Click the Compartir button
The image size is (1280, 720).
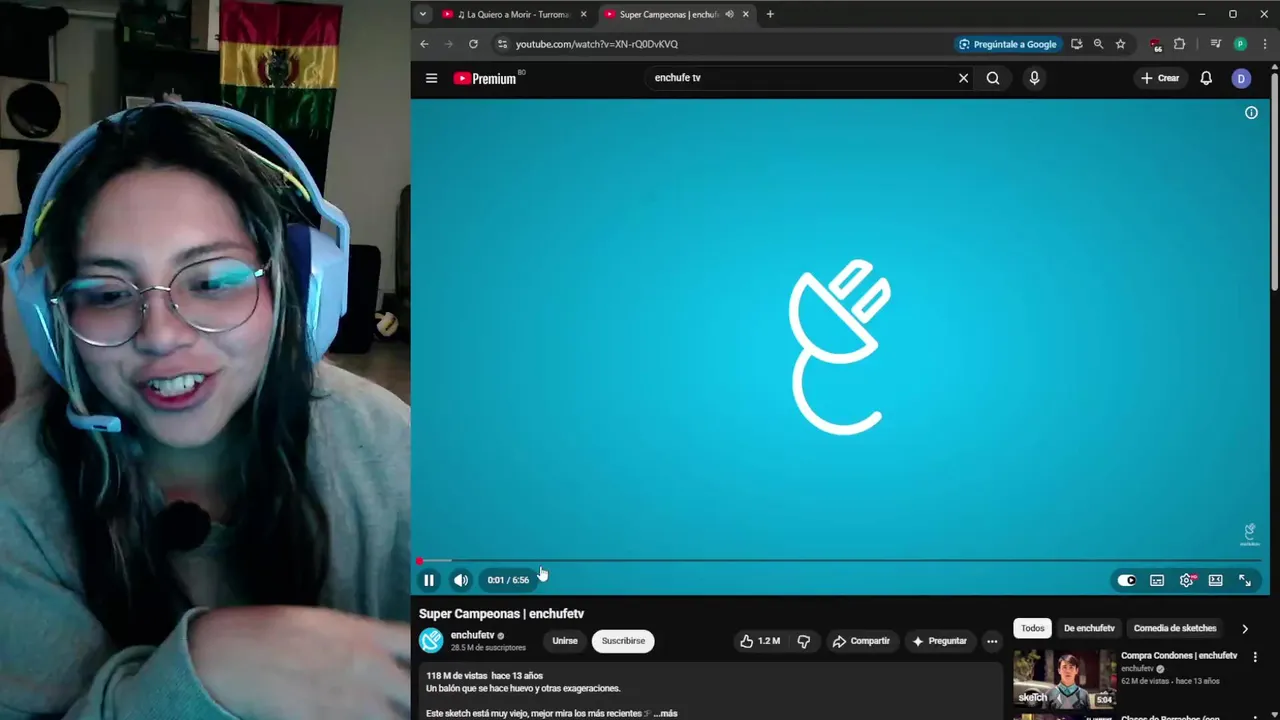(x=861, y=641)
